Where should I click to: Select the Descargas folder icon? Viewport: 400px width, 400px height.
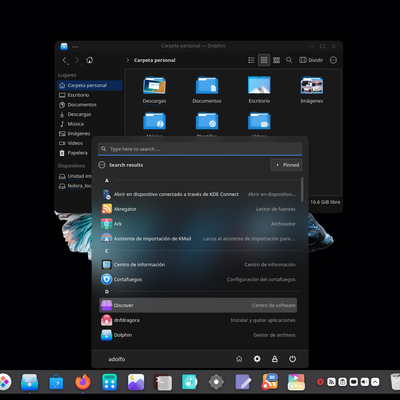tap(154, 85)
